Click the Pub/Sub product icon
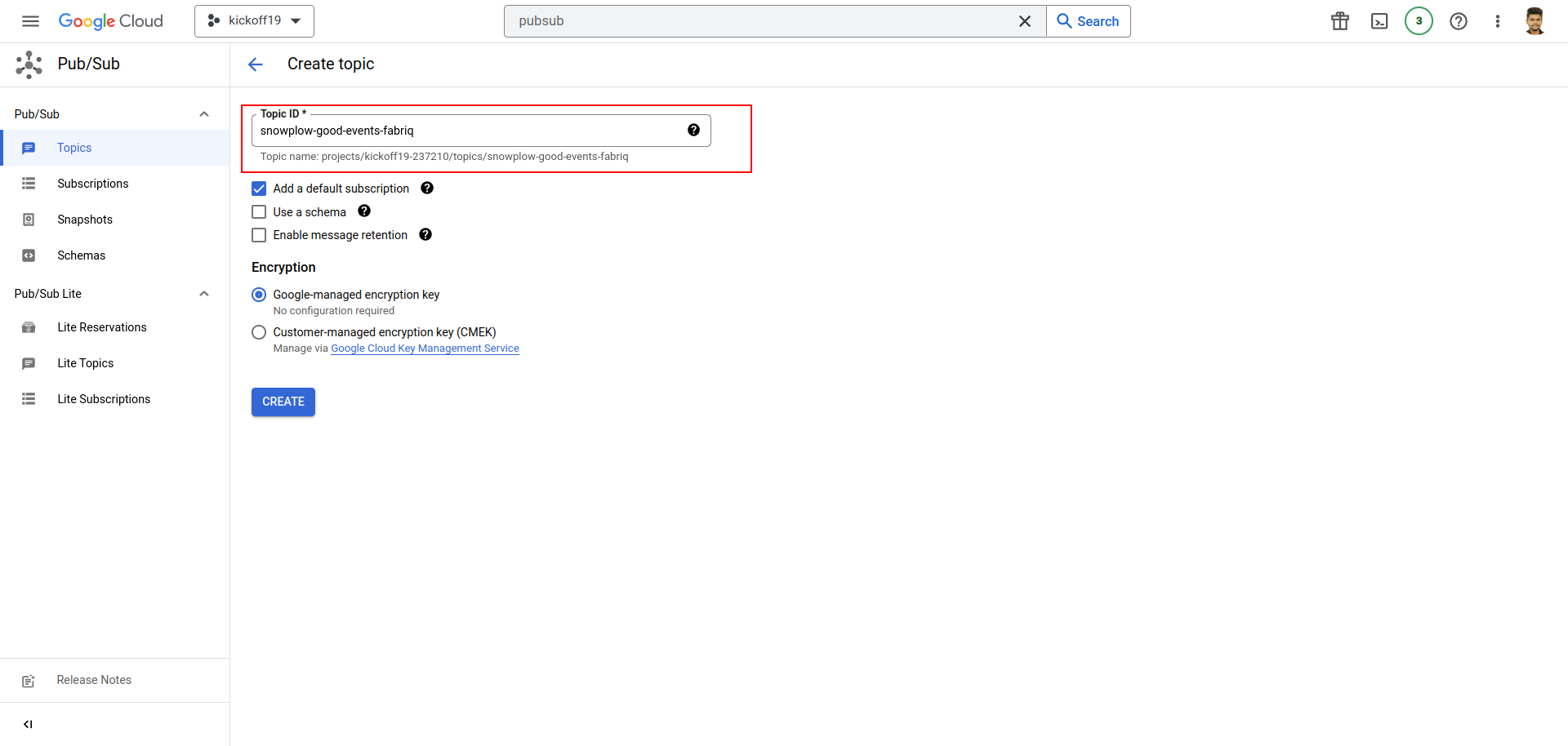This screenshot has height=746, width=1568. click(x=29, y=64)
